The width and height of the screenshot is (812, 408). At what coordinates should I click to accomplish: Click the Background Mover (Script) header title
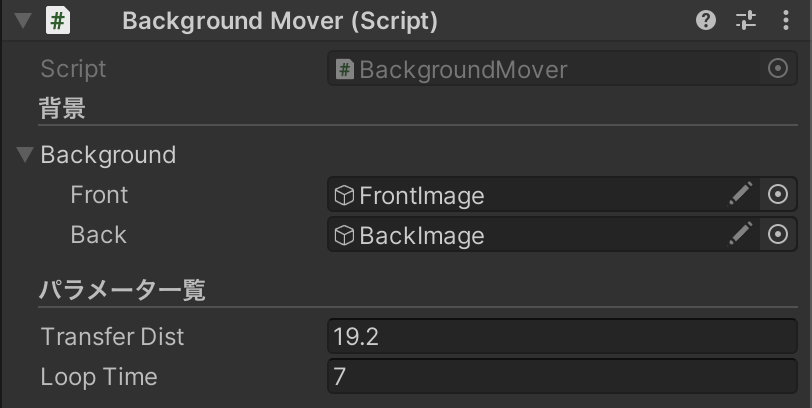click(x=279, y=21)
